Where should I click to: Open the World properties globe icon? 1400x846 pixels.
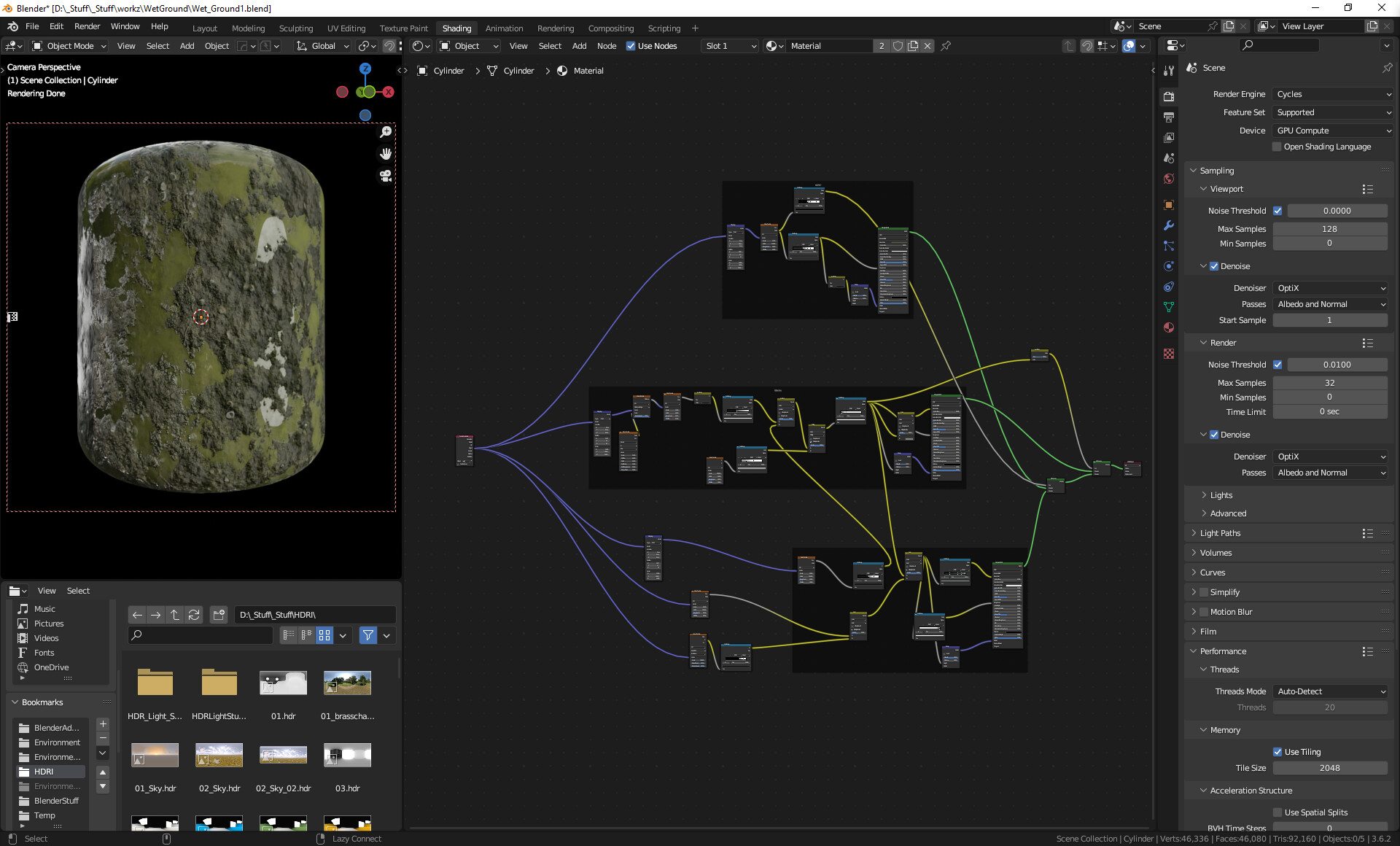(x=1169, y=179)
